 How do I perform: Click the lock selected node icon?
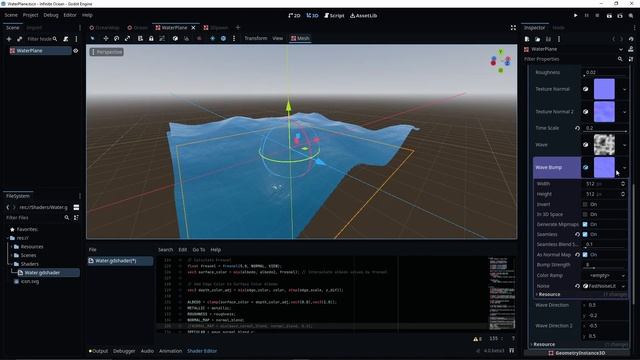(x=151, y=38)
